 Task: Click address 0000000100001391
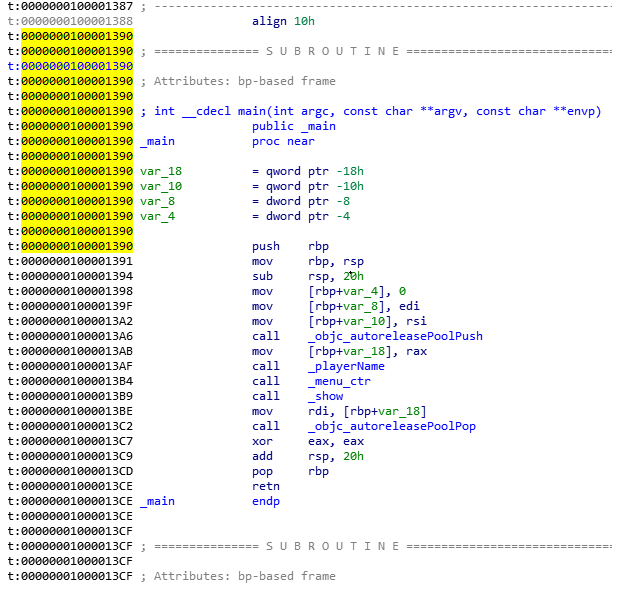(77, 261)
